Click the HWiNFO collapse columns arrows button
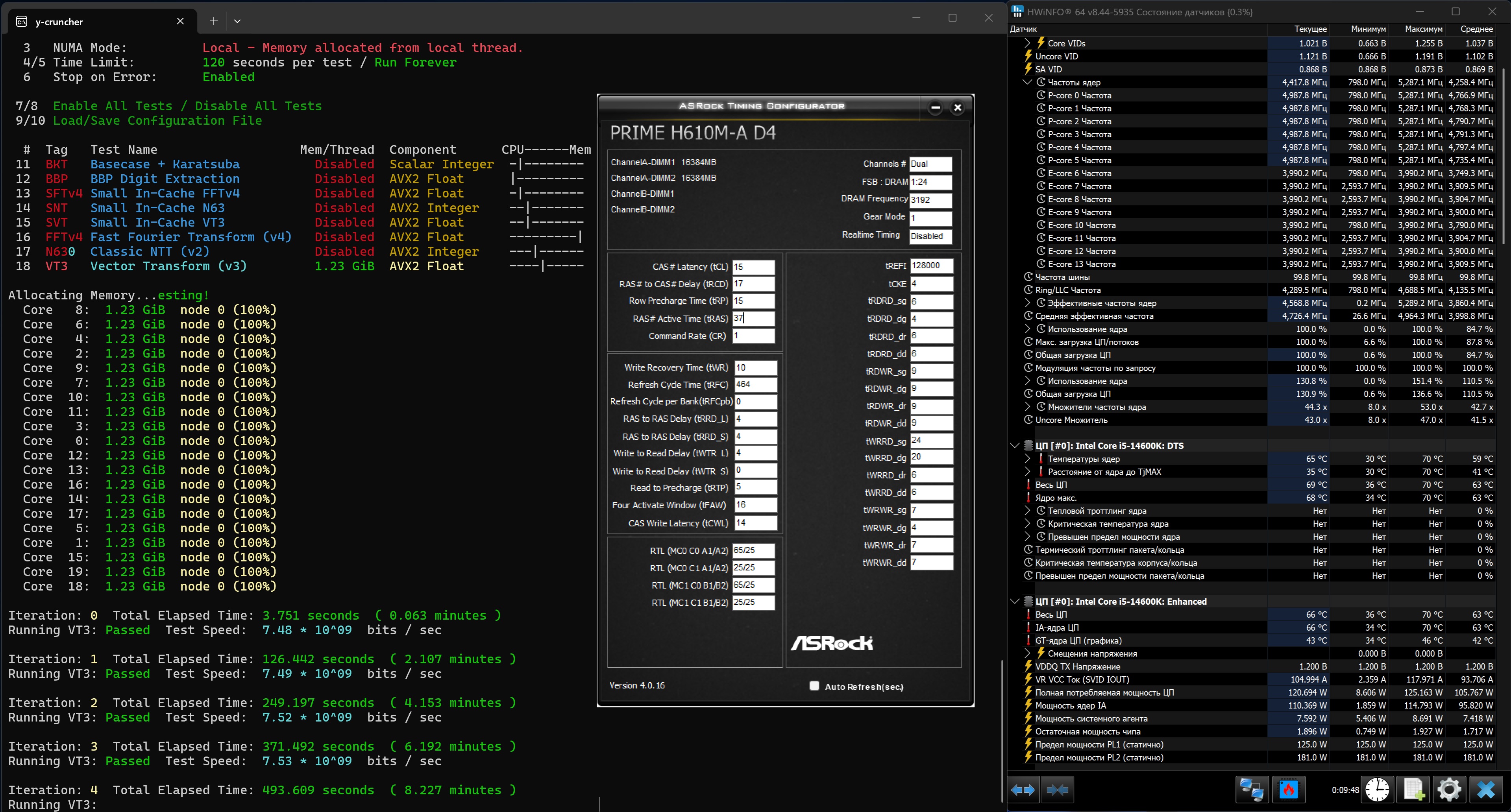 (x=1057, y=790)
